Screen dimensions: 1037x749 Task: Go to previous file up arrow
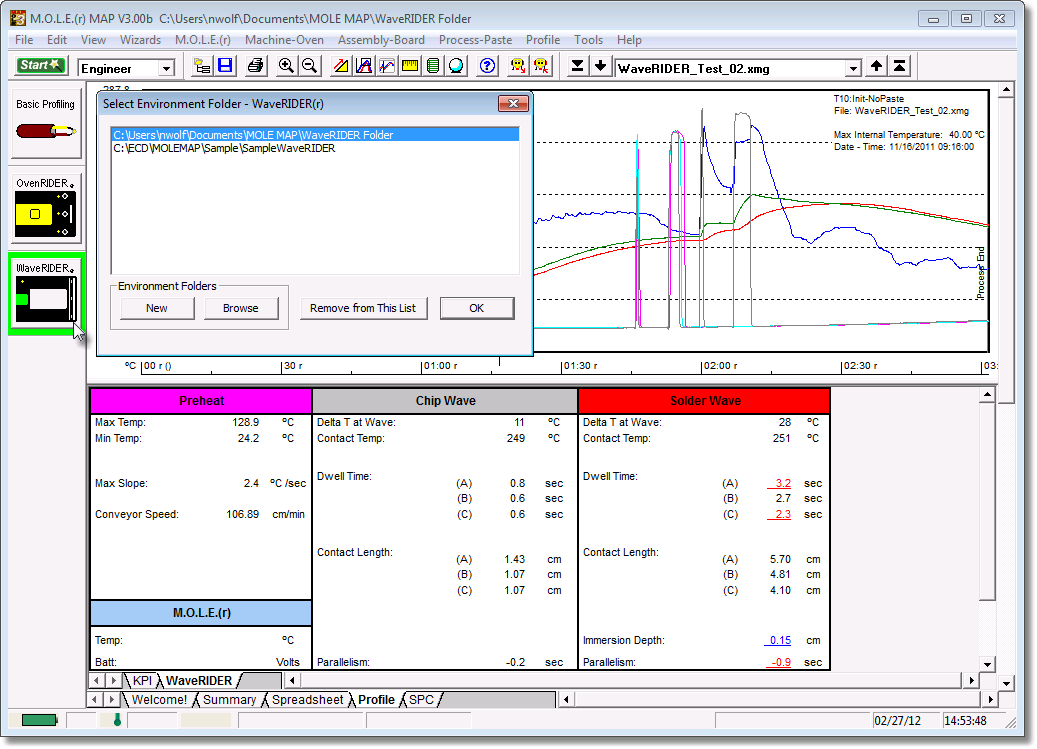point(876,66)
